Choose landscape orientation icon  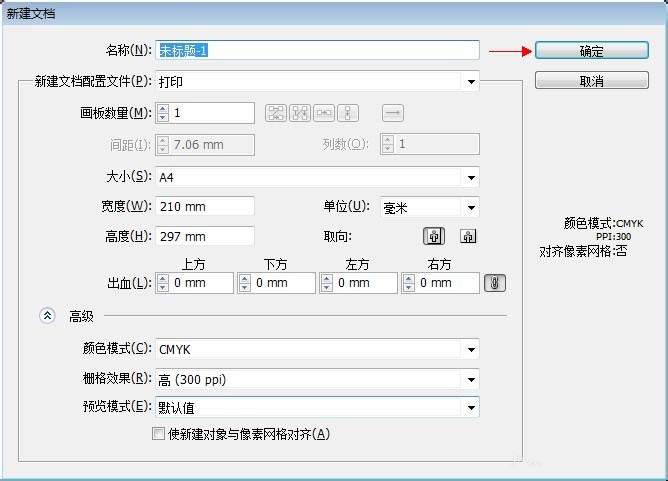pos(468,236)
